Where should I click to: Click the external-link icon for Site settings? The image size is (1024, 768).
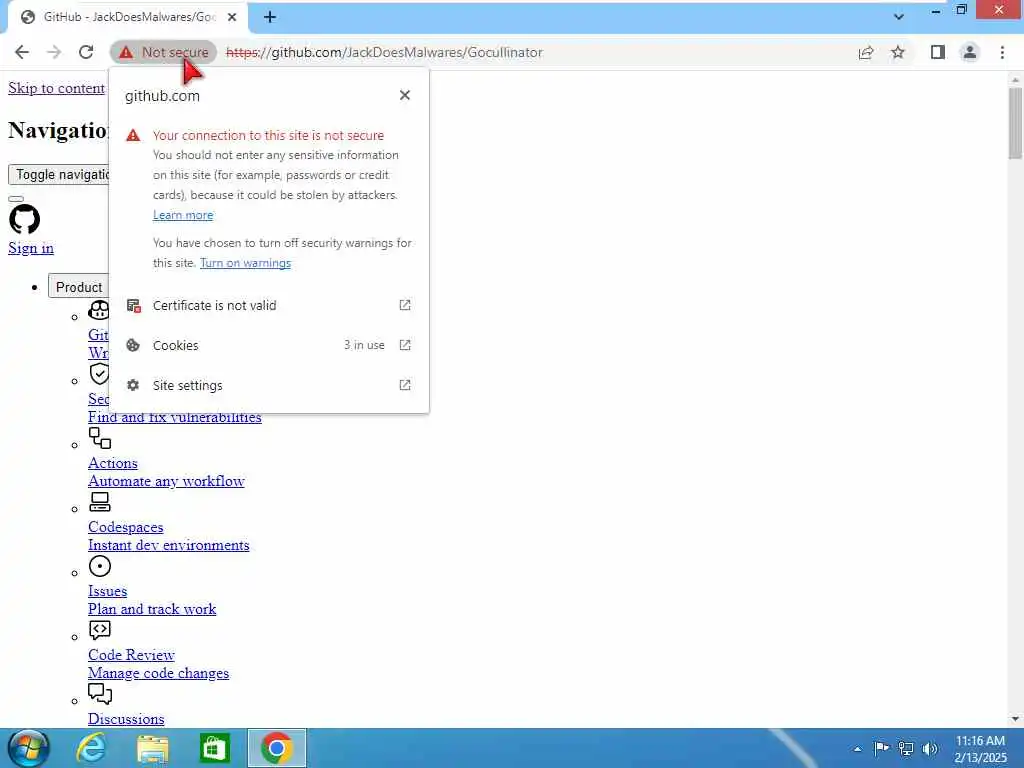pos(405,385)
